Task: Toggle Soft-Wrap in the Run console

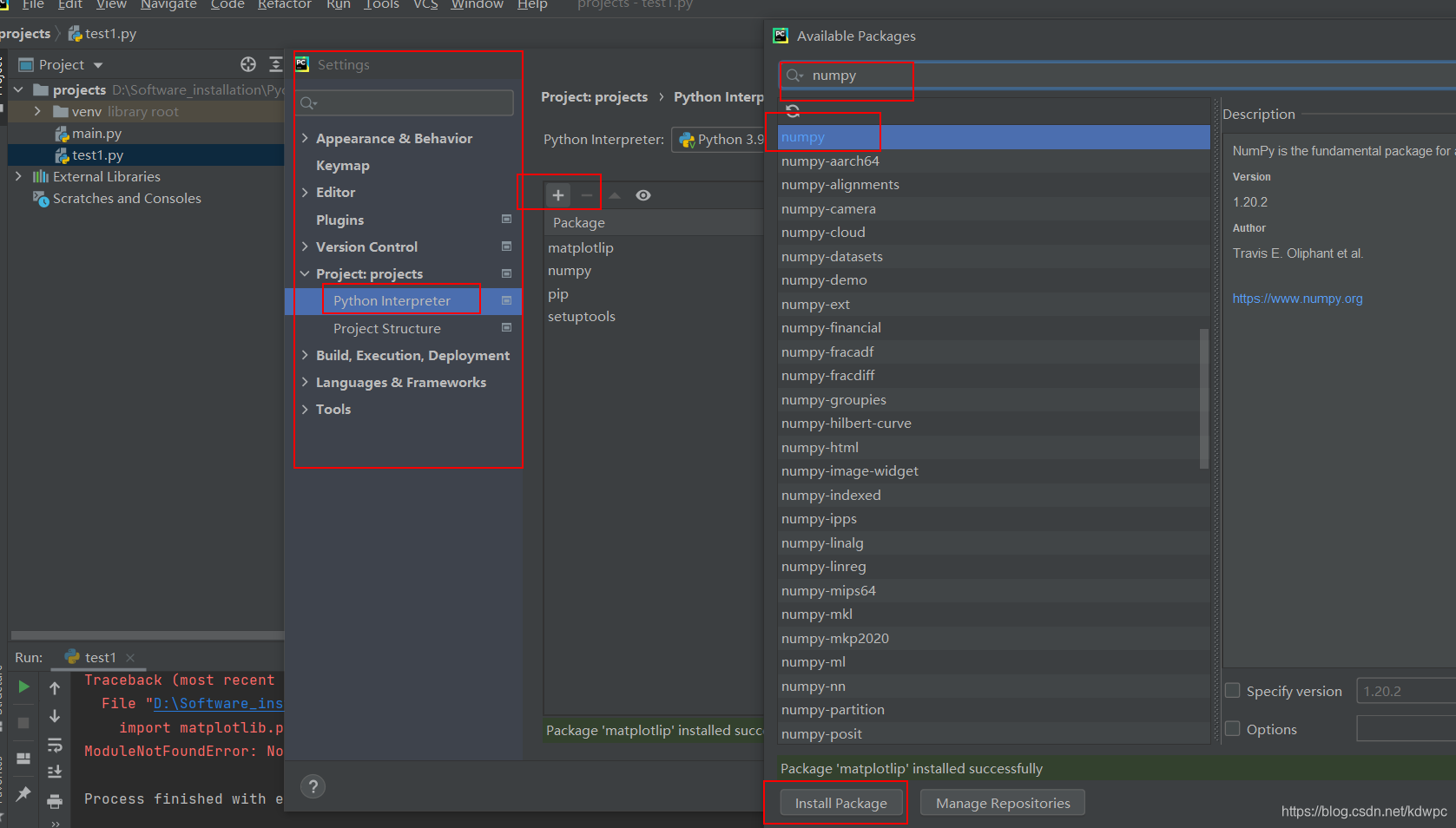Action: [55, 745]
